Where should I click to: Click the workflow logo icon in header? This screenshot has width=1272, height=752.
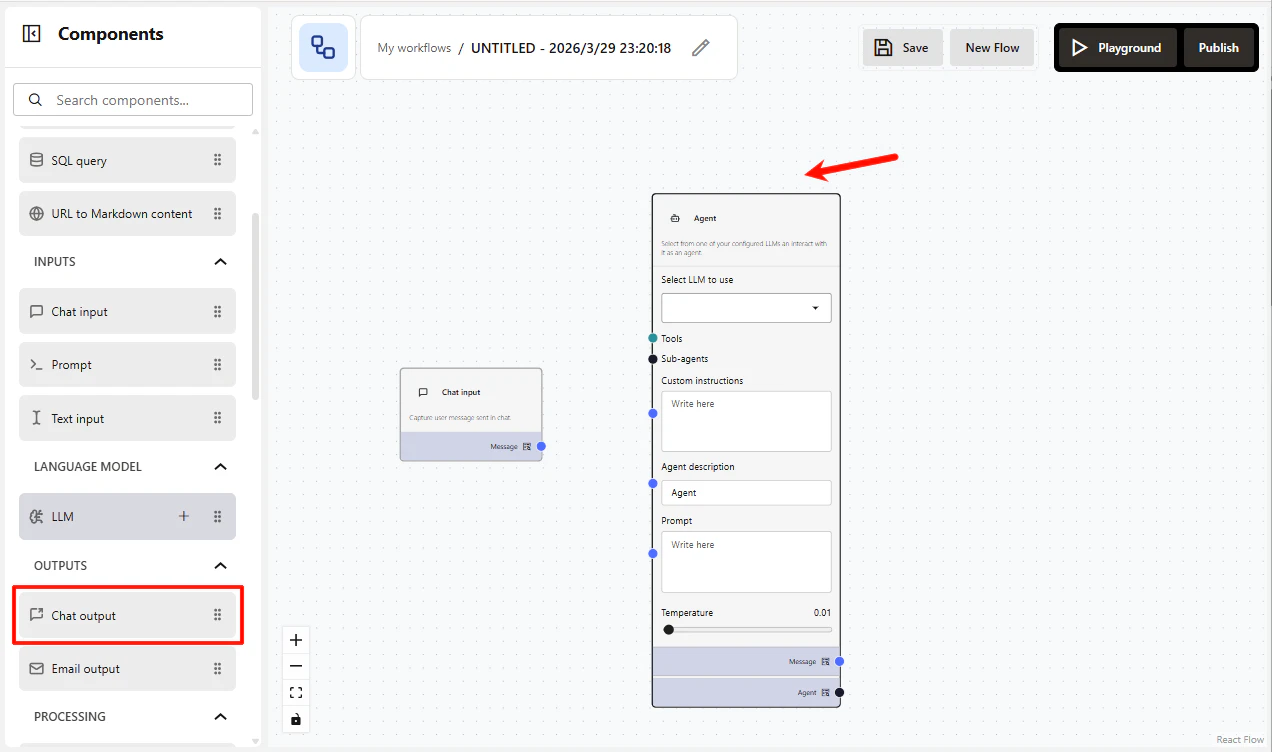tap(323, 48)
